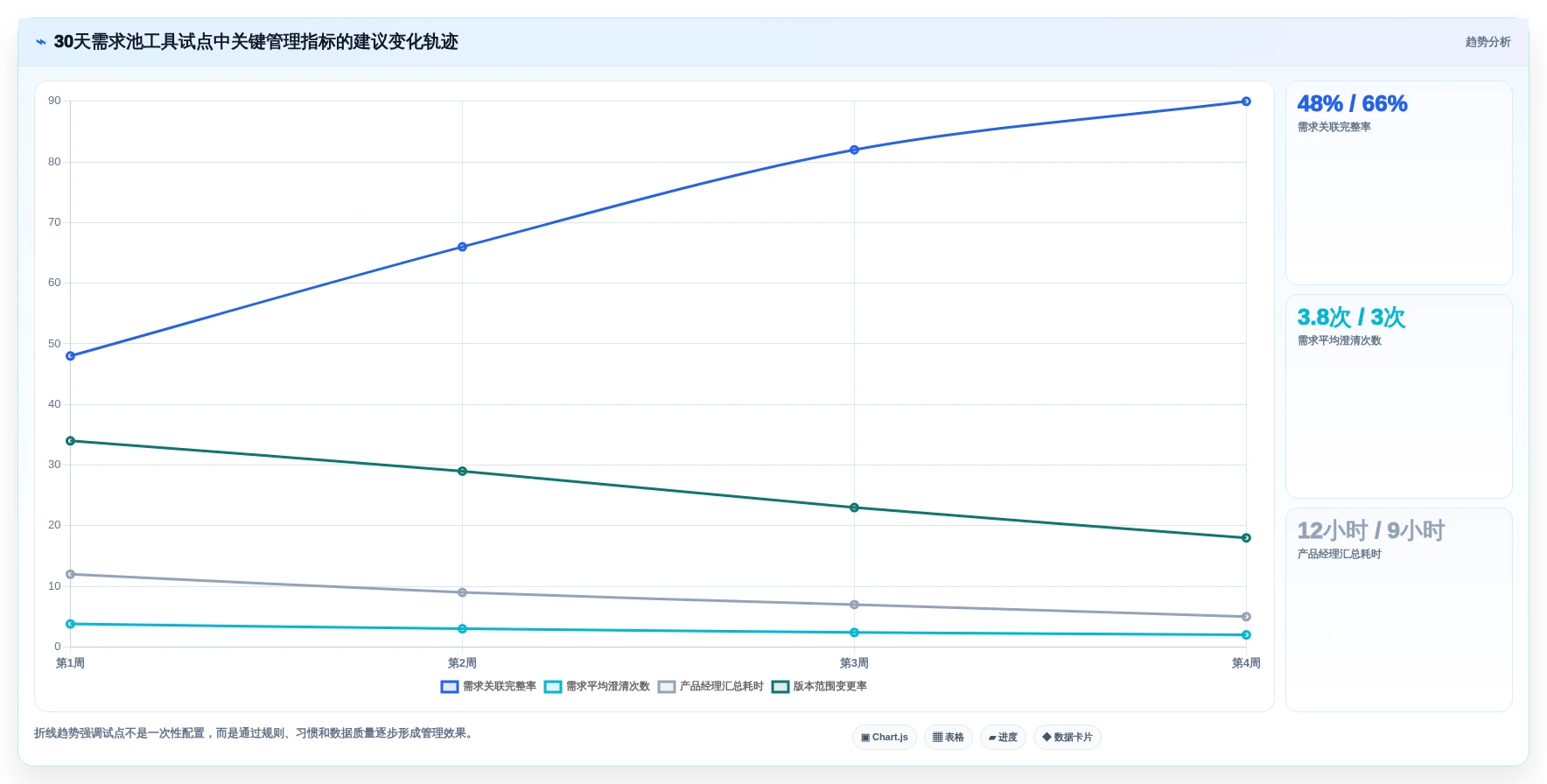Click the 第1周 x-axis label
Viewport: 1547px width, 784px height.
pyautogui.click(x=71, y=663)
